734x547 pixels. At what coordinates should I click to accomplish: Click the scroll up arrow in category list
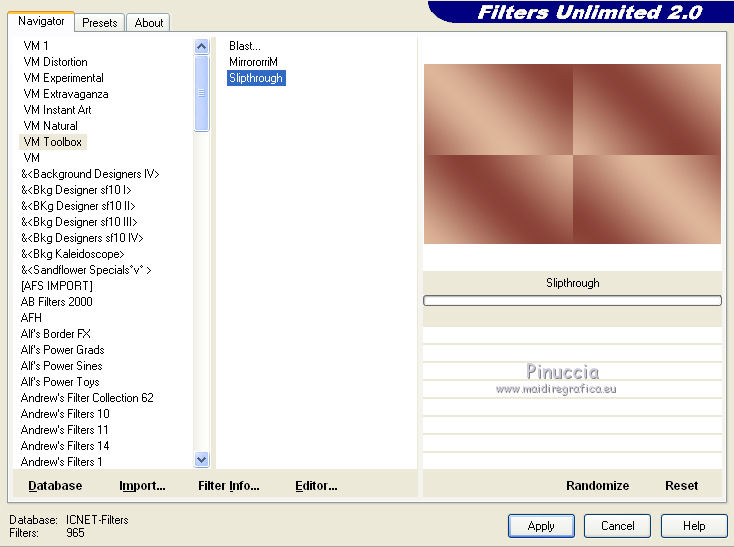tap(201, 46)
